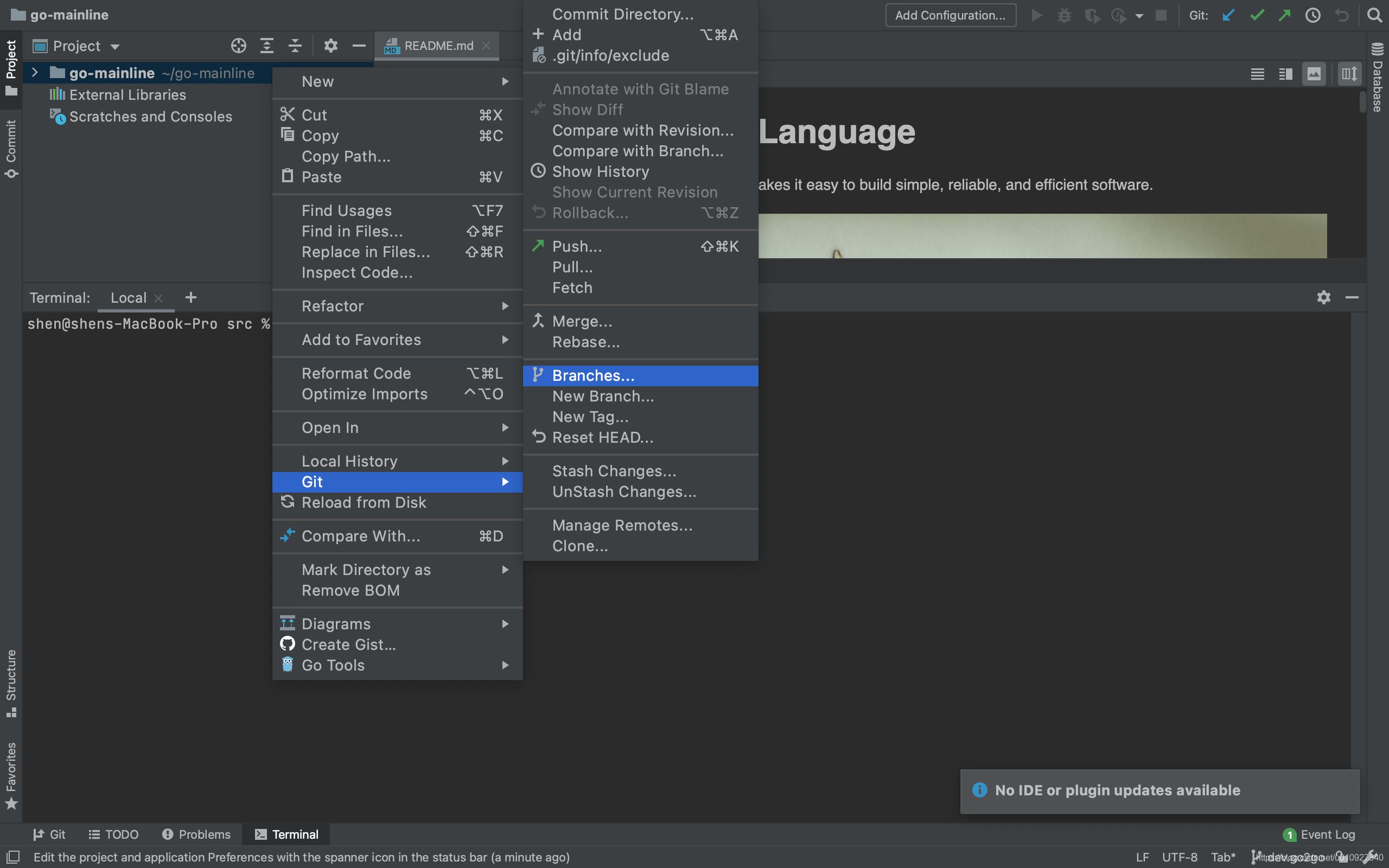
Task: Click the Git push green arrow icon
Action: click(1284, 16)
